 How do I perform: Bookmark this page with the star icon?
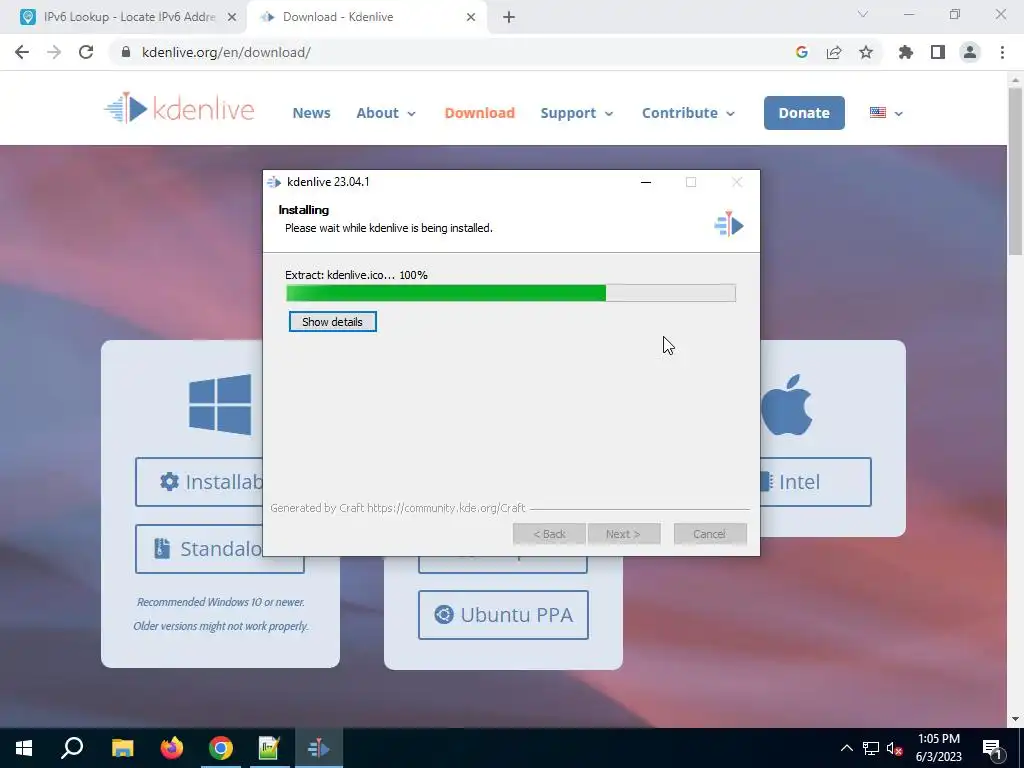866,52
